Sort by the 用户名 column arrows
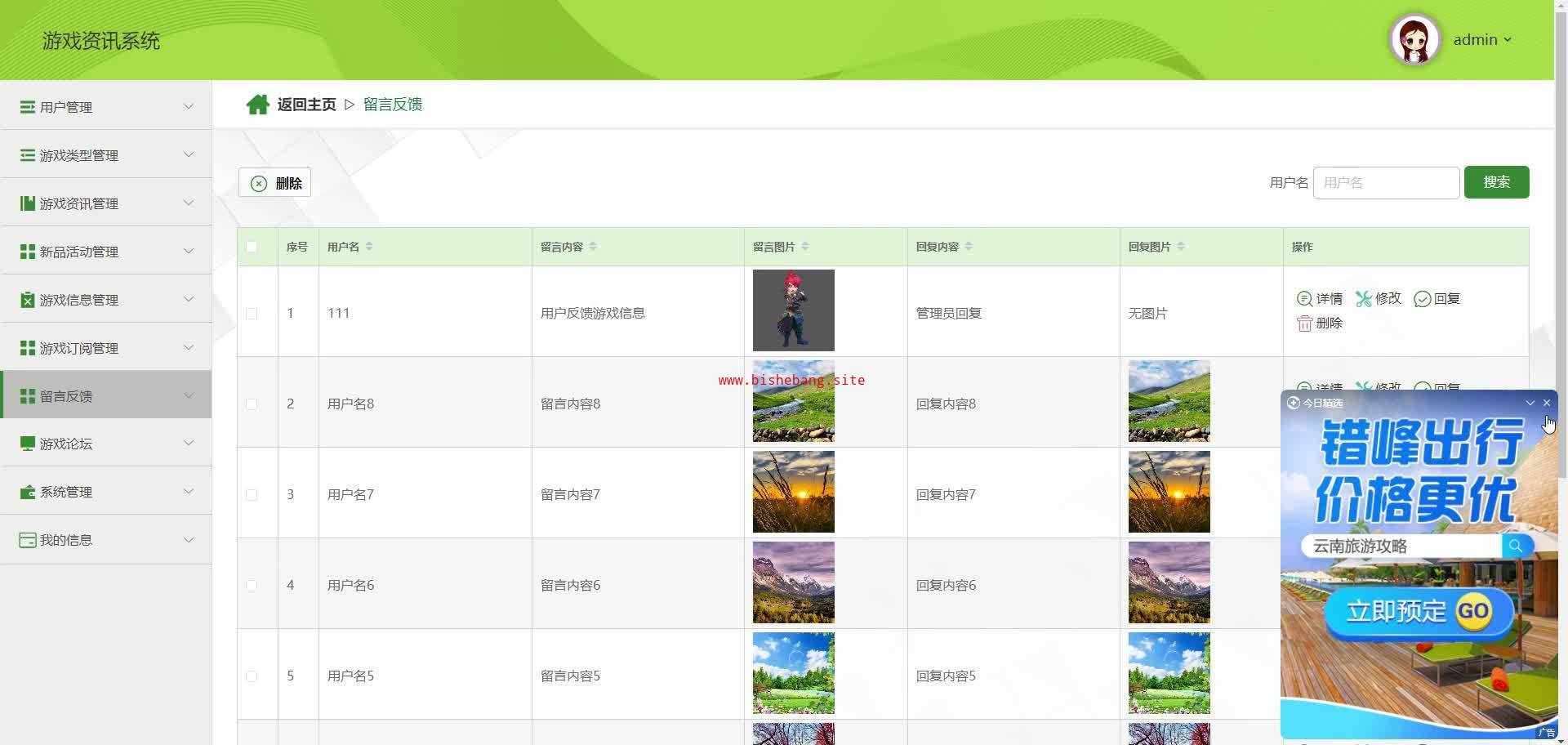 [x=369, y=247]
